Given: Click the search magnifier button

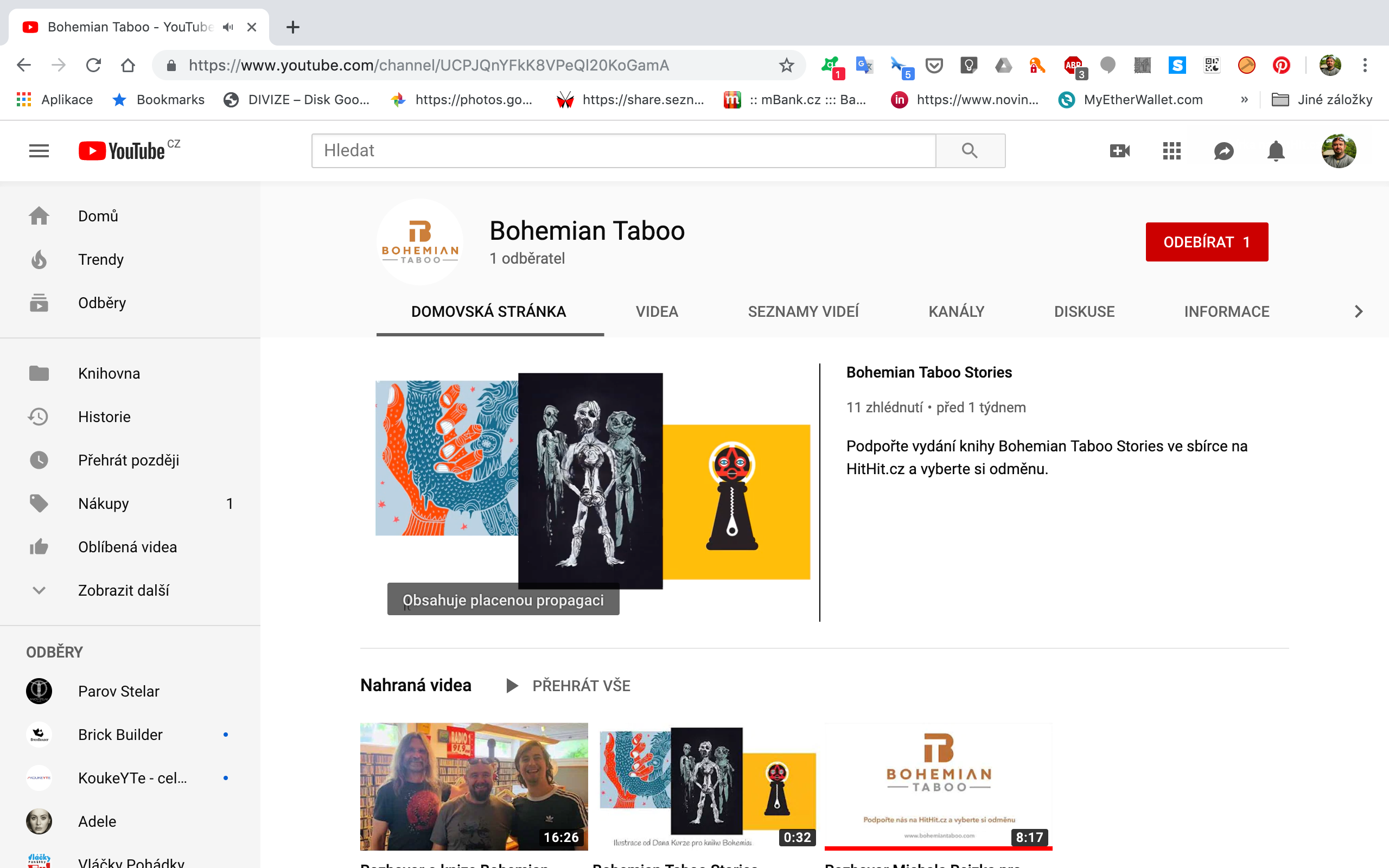Looking at the screenshot, I should tap(970, 150).
